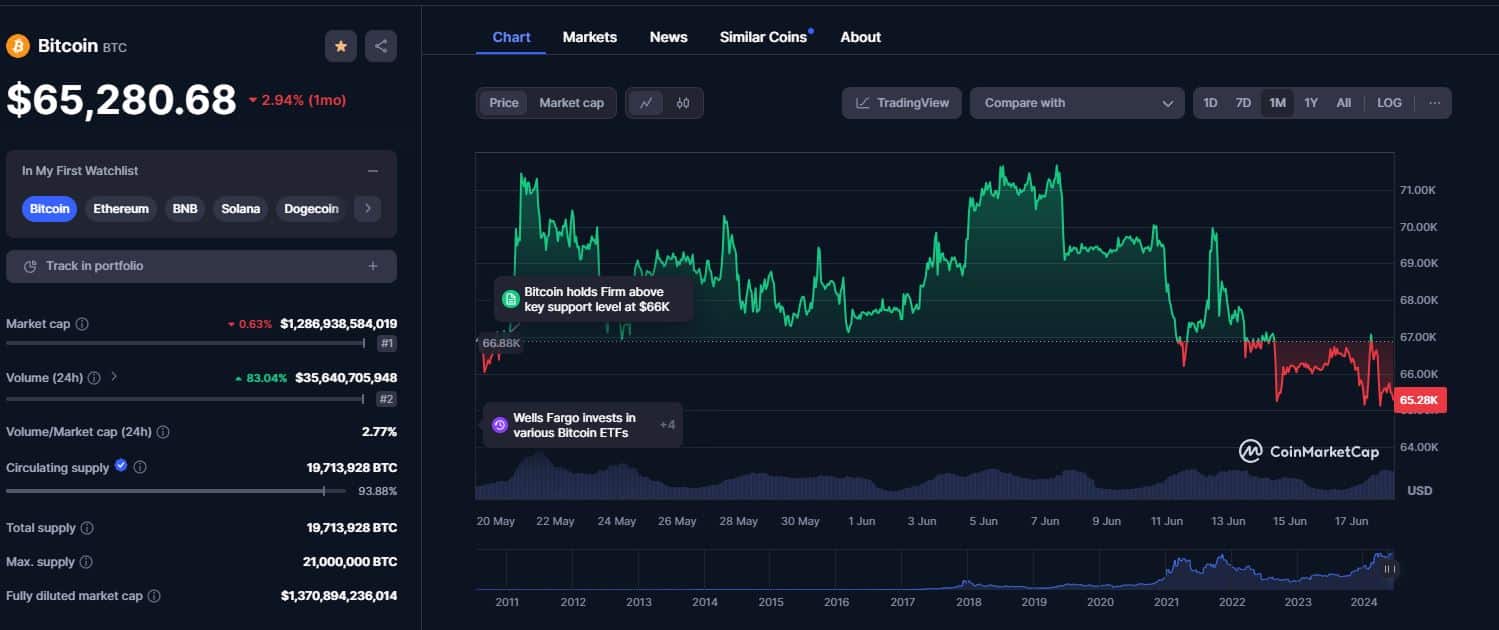1499x630 pixels.
Task: Click the red 65.28K current price tag
Action: pos(1420,400)
